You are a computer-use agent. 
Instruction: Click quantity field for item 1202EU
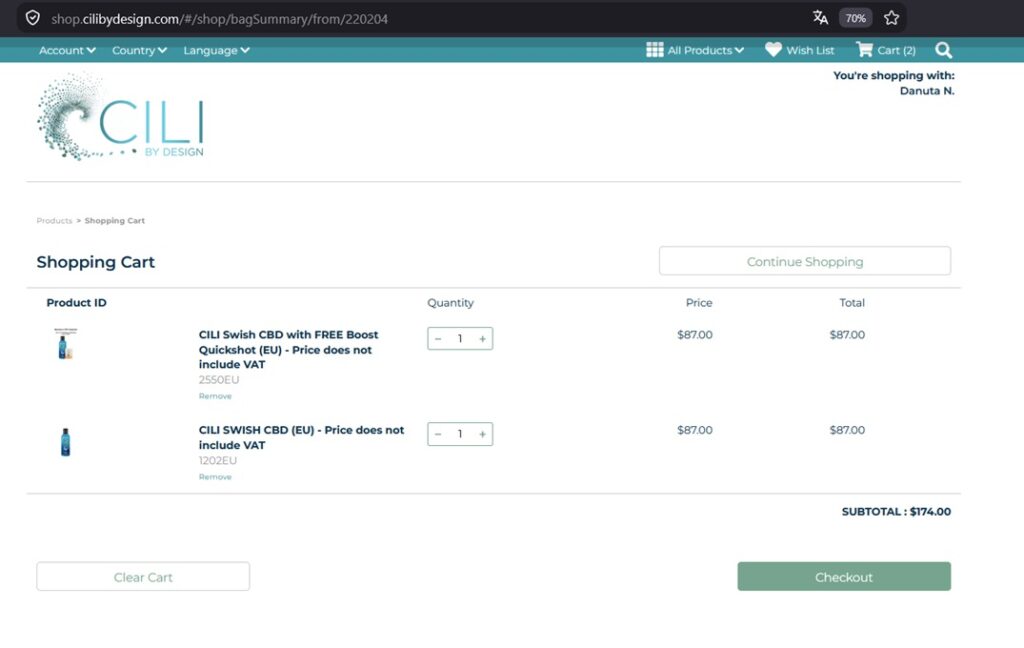pos(460,434)
